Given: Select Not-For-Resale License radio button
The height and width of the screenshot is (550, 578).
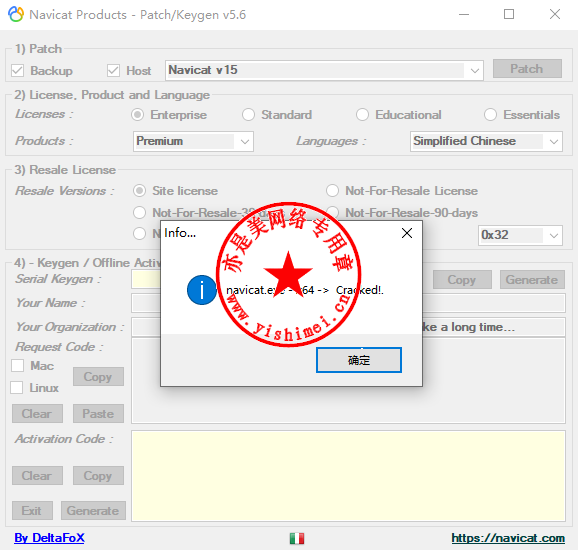Looking at the screenshot, I should coord(332,191).
